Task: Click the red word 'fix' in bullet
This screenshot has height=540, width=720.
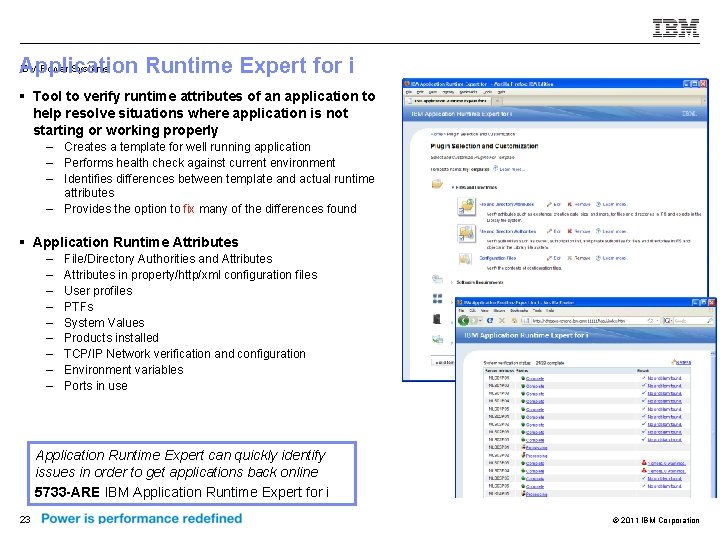Action: pyautogui.click(x=189, y=209)
